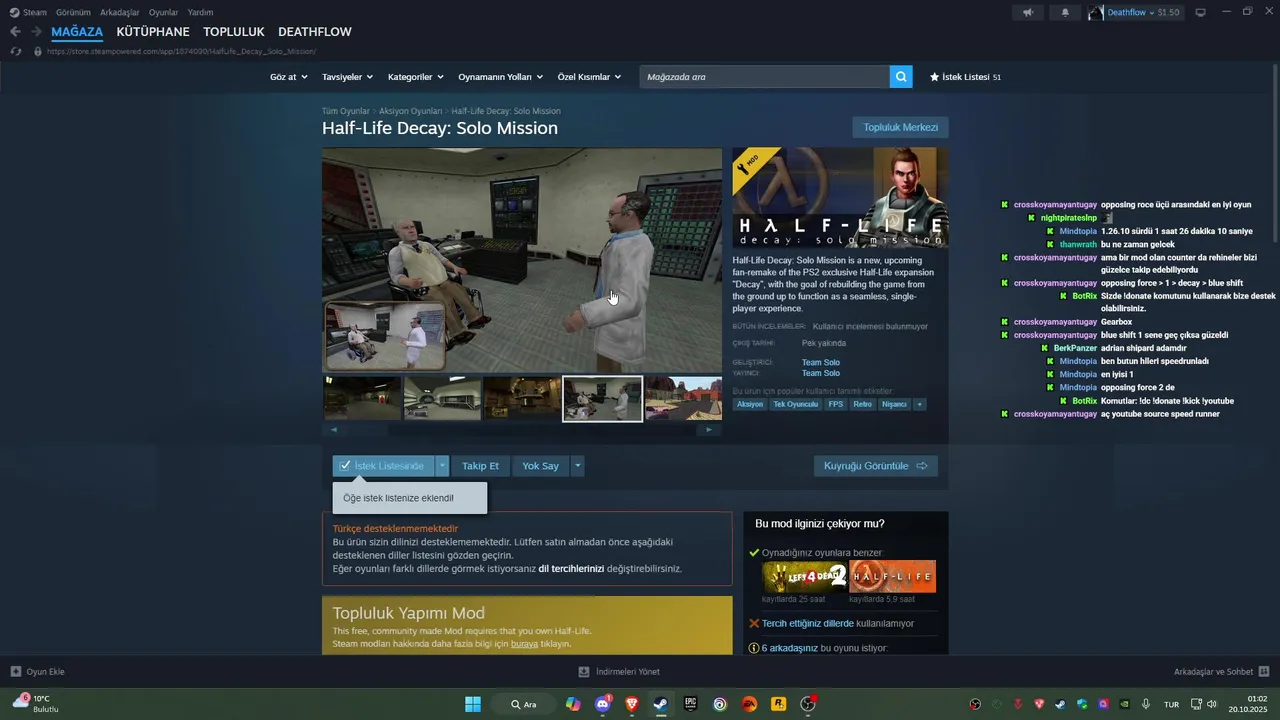Select the highlighted scientists screenshot thumbnail
The image size is (1280, 720).
coord(603,399)
